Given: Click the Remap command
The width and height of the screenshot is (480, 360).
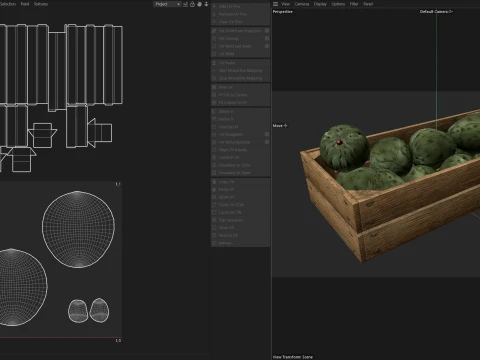Looking at the screenshot, I should pos(240,243).
